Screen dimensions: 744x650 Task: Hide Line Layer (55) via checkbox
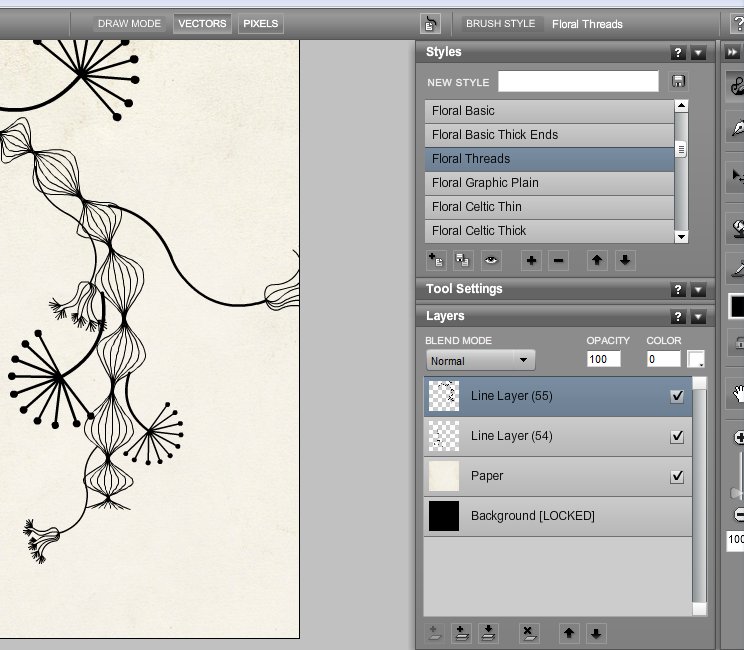pos(677,396)
